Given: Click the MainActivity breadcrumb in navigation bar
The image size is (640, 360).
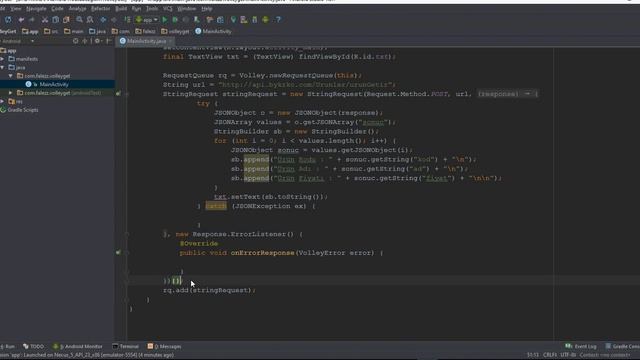Looking at the screenshot, I should (x=213, y=31).
